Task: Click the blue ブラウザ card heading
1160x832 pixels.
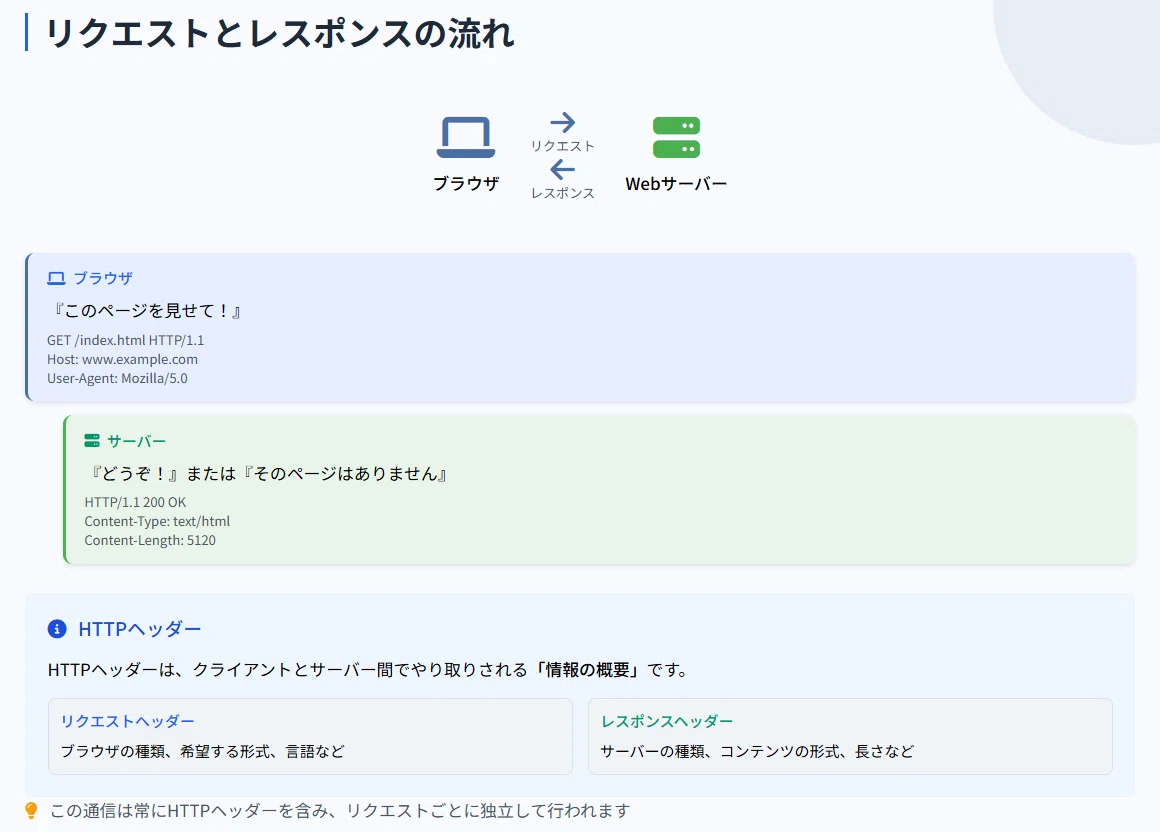Action: (103, 278)
